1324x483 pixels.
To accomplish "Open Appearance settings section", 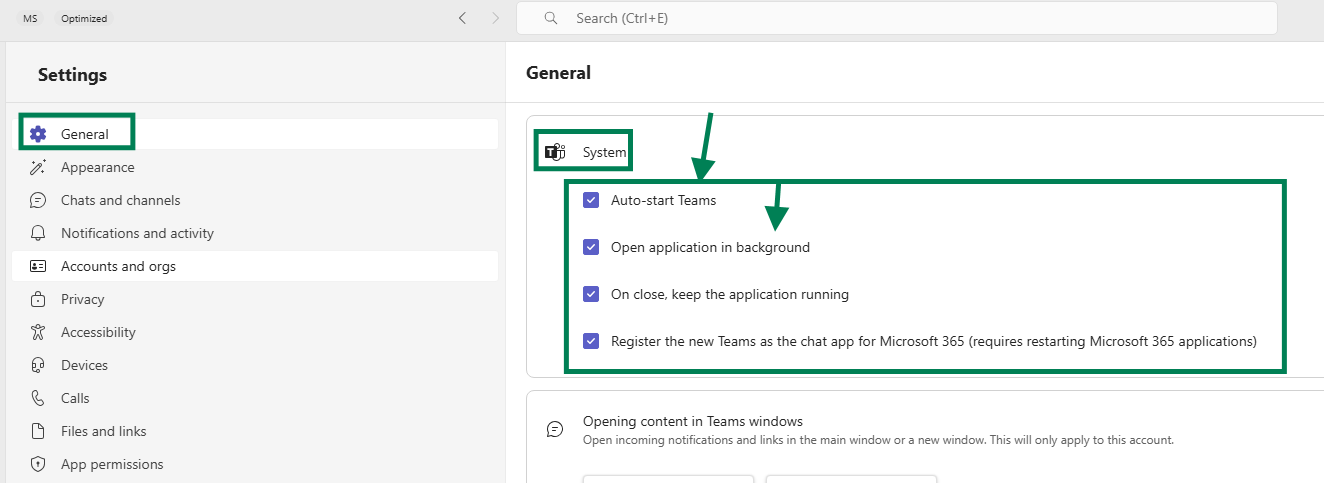I will point(255,167).
